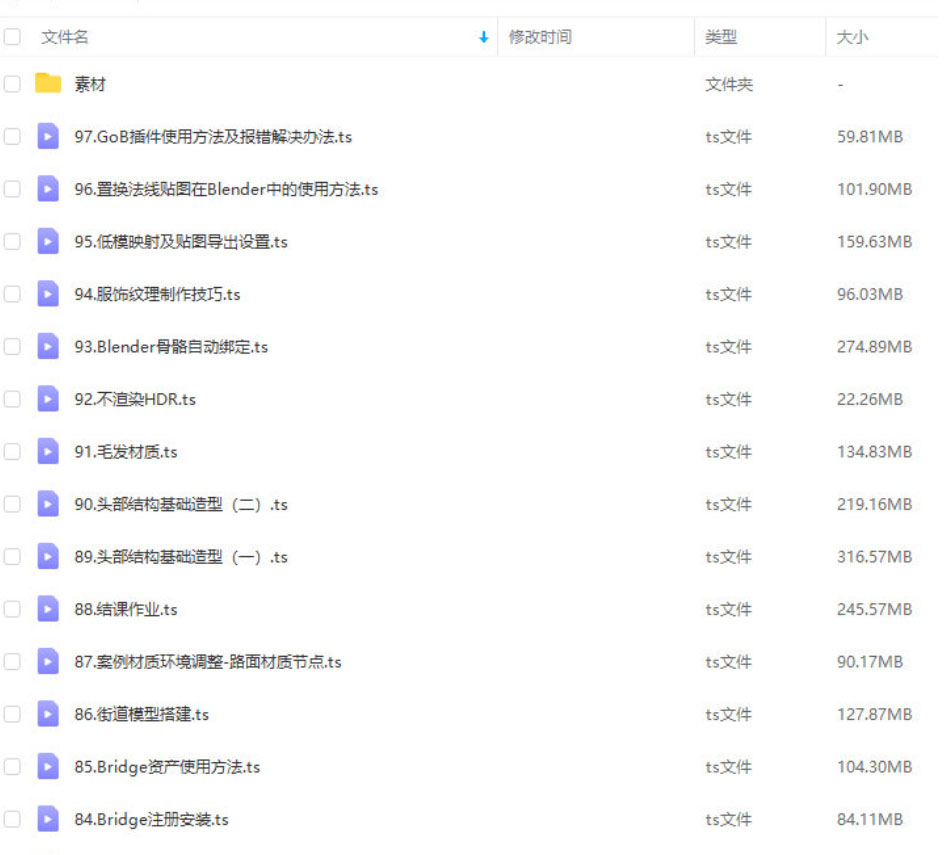Click the blue sort arrow in 文件名 column

[x=483, y=37]
